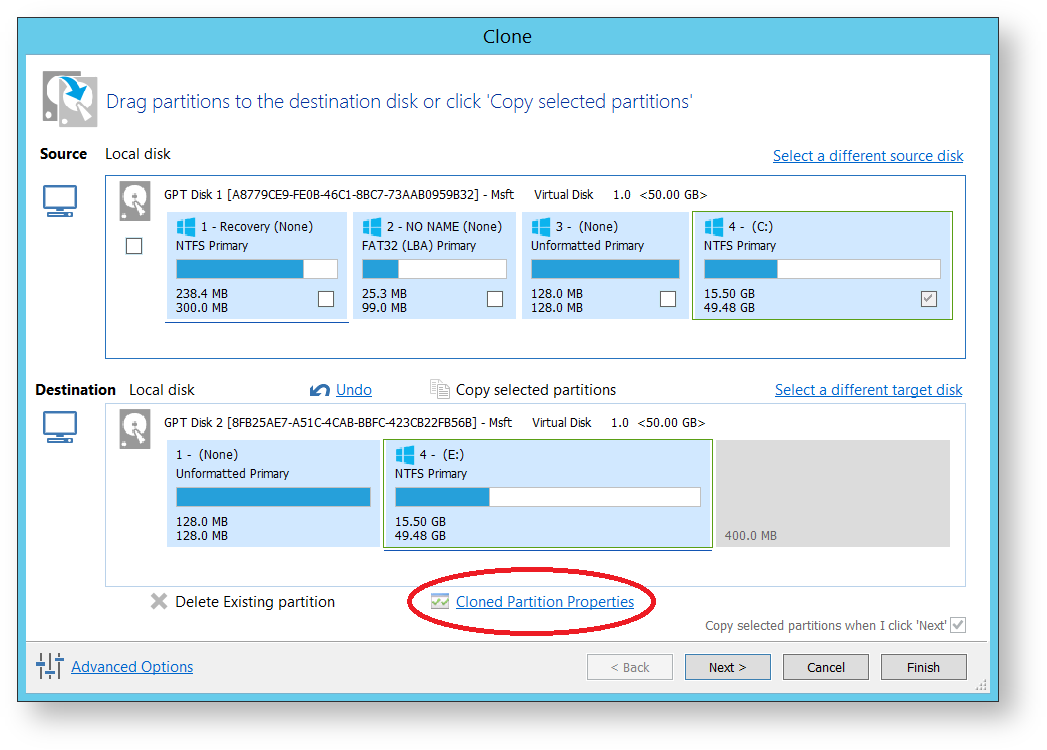Image resolution: width=1047 pixels, height=750 pixels.
Task: Click the Undo link
Action: [x=354, y=390]
